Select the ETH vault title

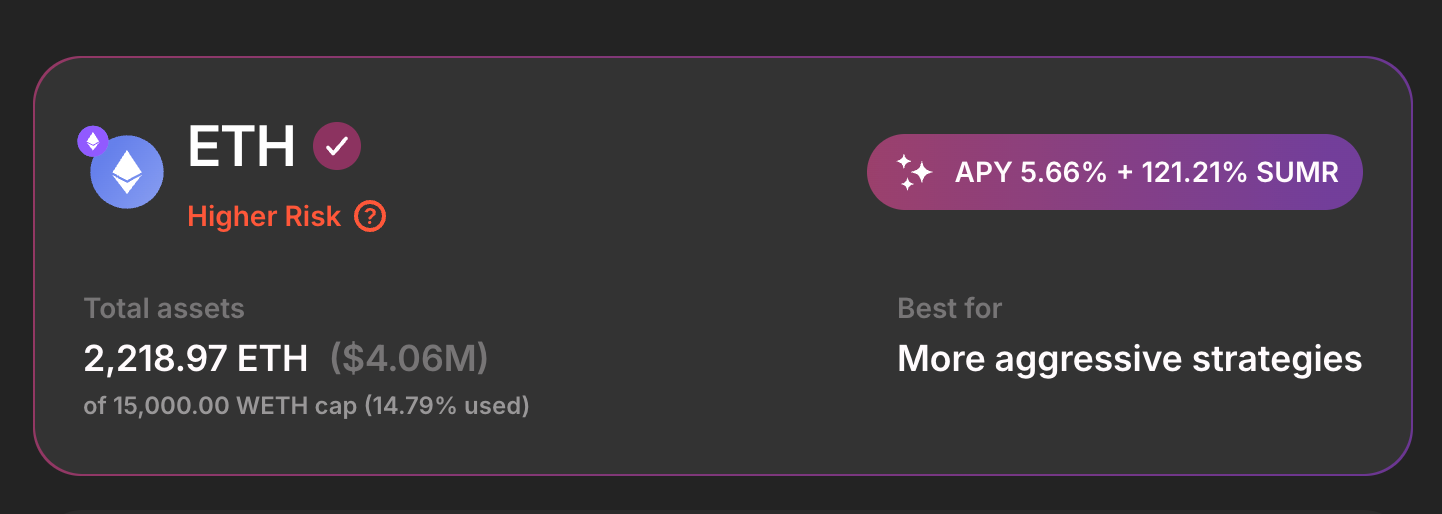[x=242, y=147]
